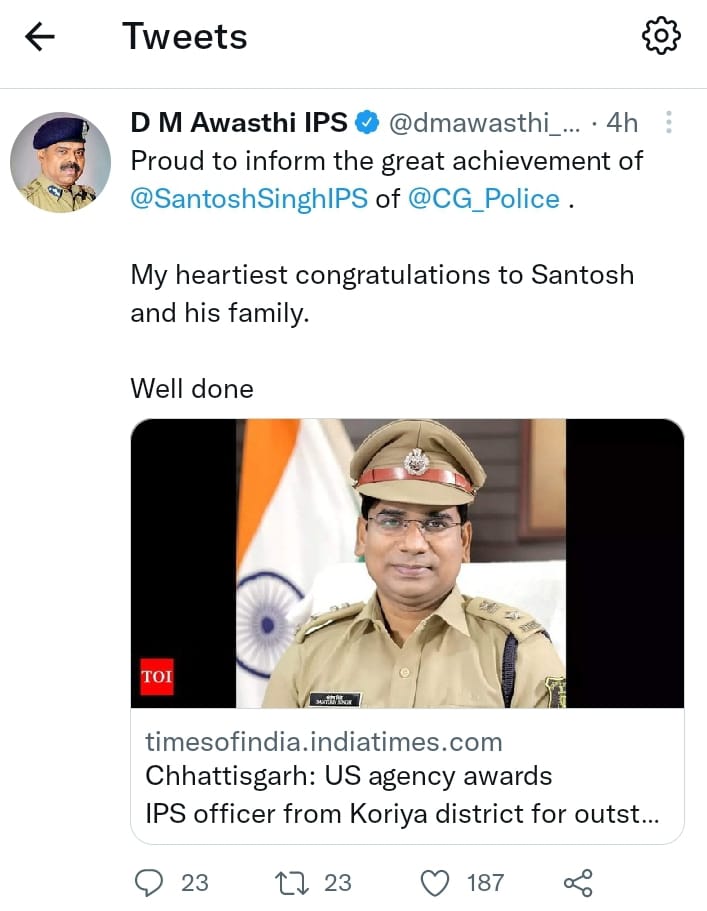
Task: Click the timesofindia.indiatimes.com domain text
Action: [323, 742]
